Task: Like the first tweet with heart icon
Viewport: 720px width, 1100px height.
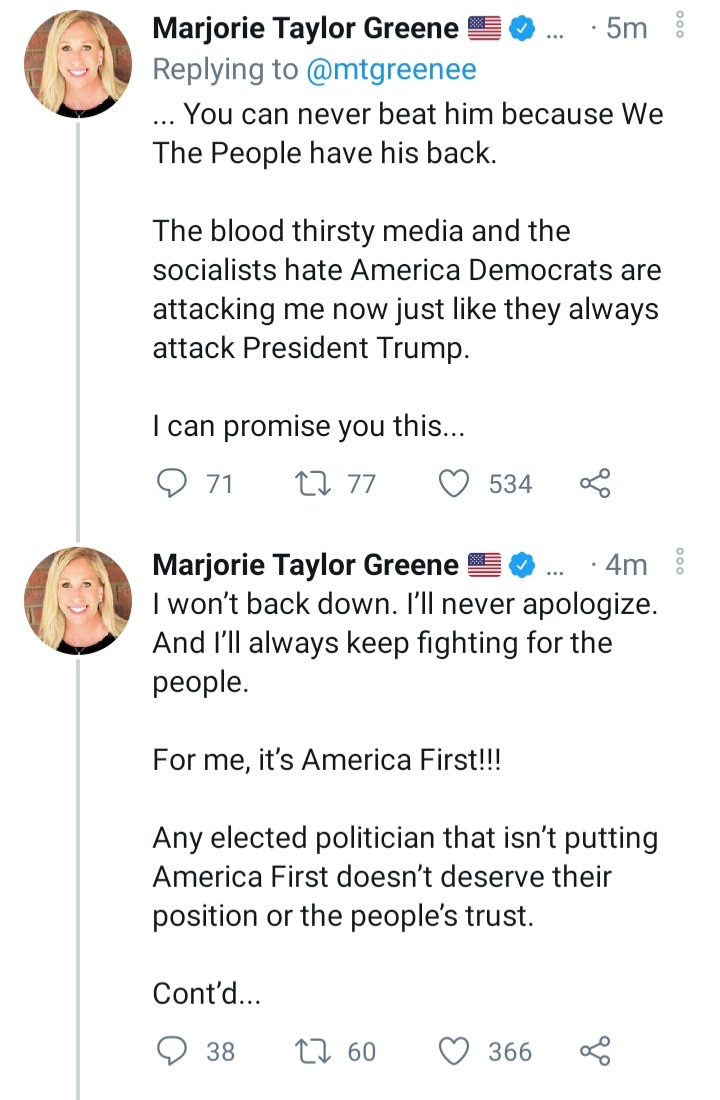Action: tap(456, 484)
